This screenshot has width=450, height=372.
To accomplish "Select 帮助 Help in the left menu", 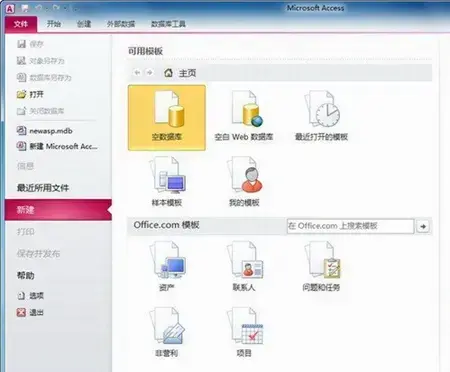I will (x=26, y=275).
